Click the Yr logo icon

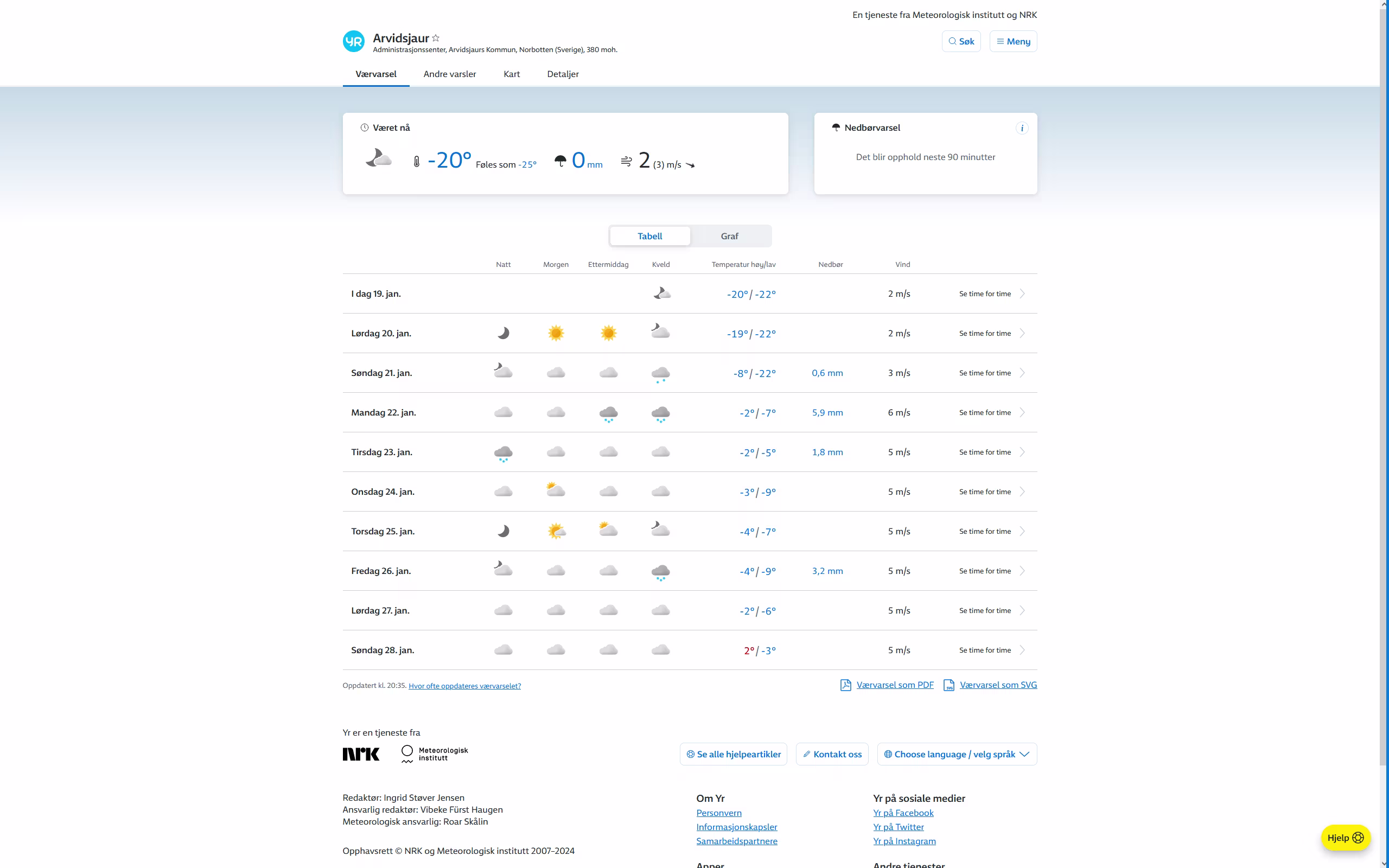coord(354,41)
